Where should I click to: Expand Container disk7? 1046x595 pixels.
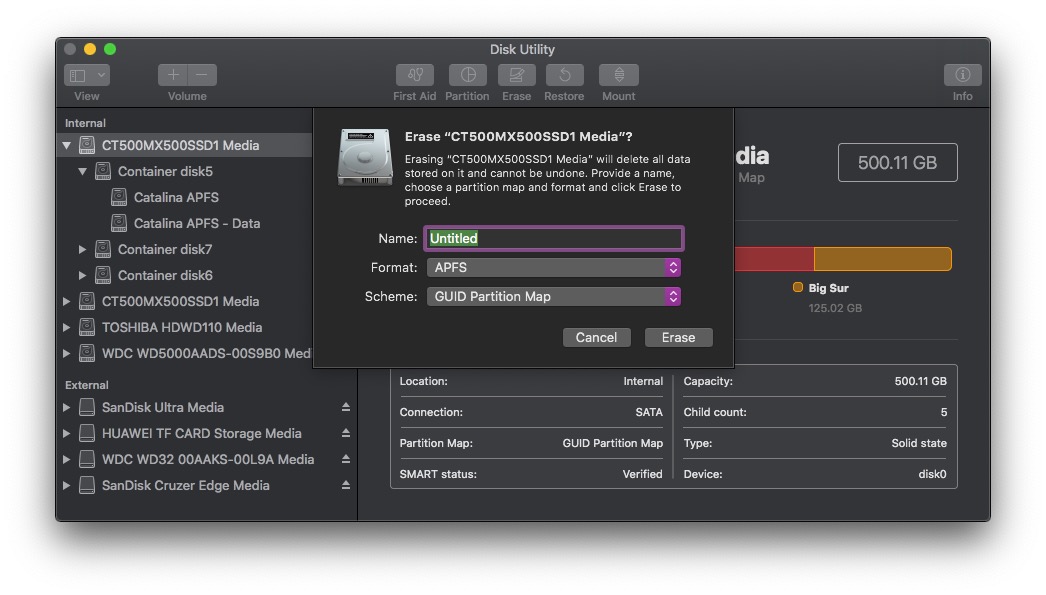(x=82, y=249)
